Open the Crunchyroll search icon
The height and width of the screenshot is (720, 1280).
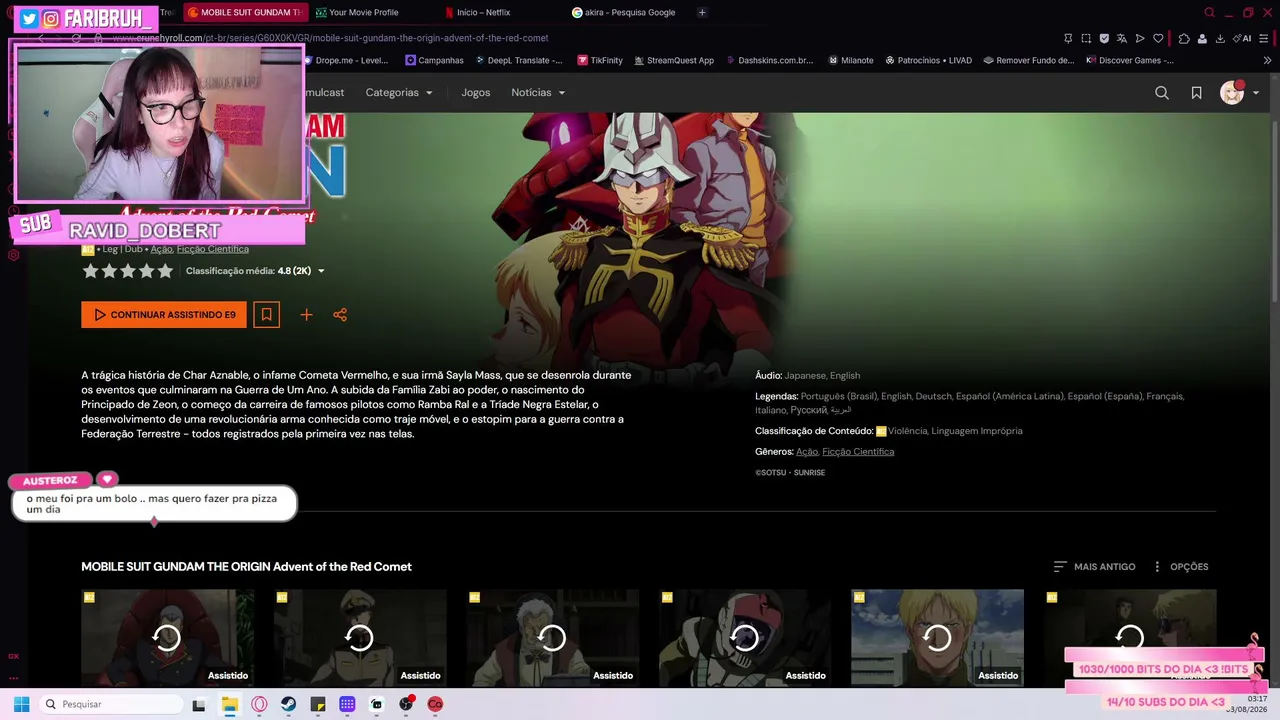click(x=1161, y=92)
